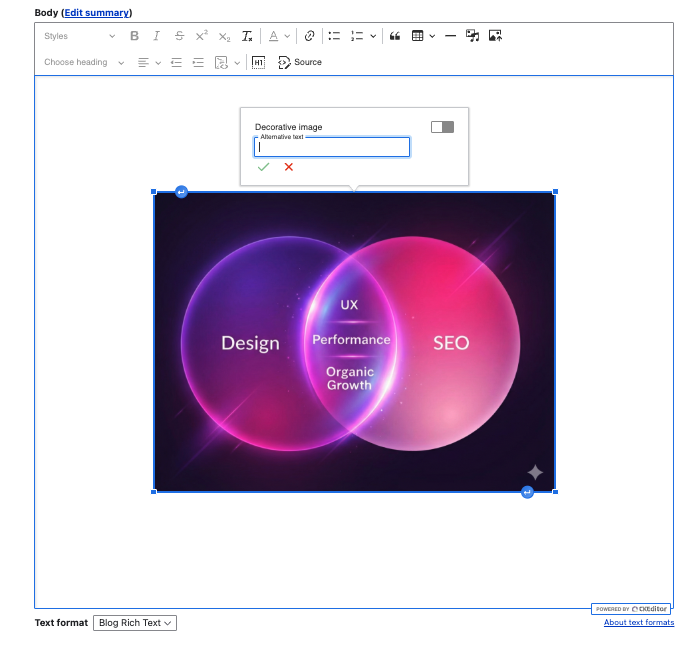Click the block quote icon
The image size is (700, 648).
coord(395,36)
